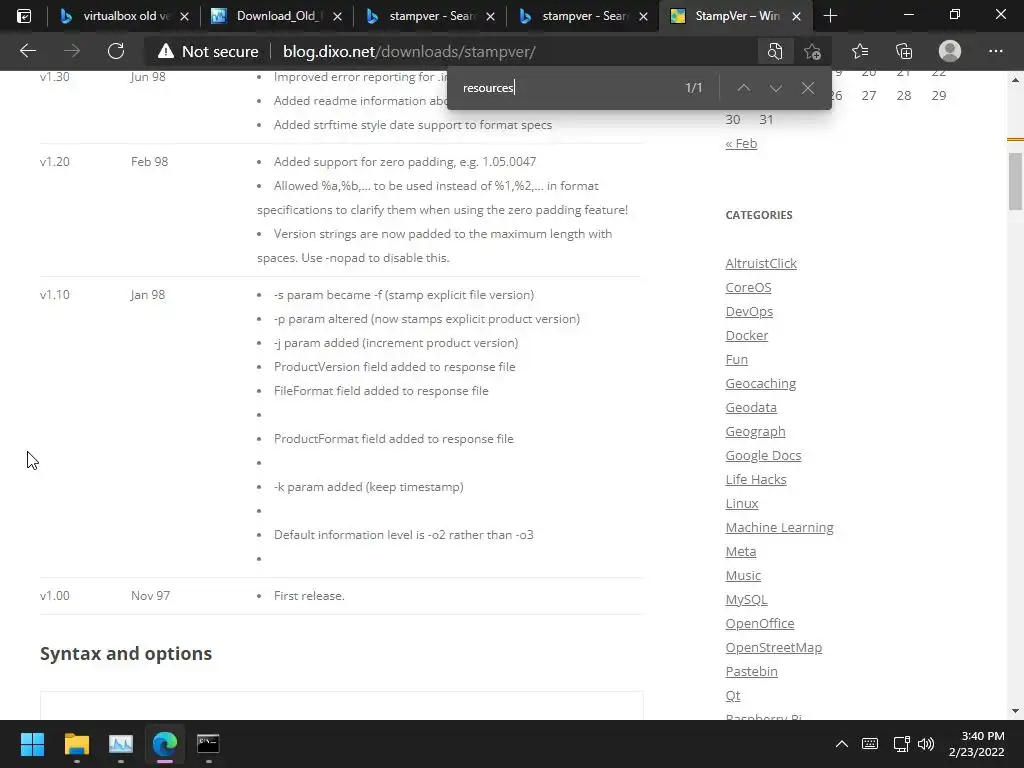Close the Download_Old tab
Image resolution: width=1024 pixels, height=768 pixels.
337,16
